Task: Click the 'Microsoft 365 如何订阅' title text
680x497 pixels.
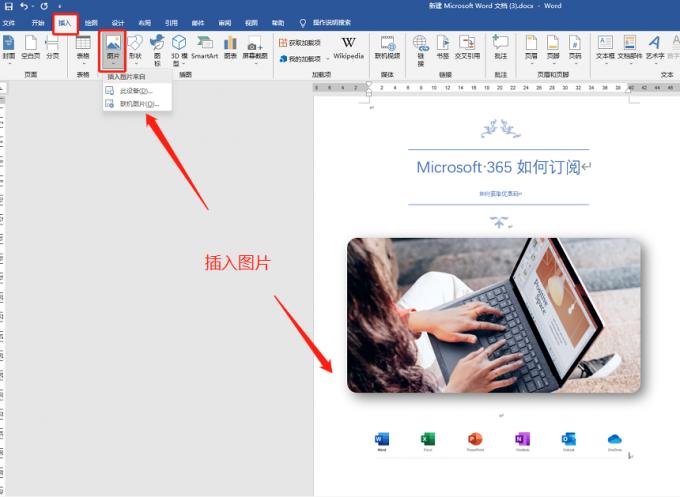Action: coord(498,167)
